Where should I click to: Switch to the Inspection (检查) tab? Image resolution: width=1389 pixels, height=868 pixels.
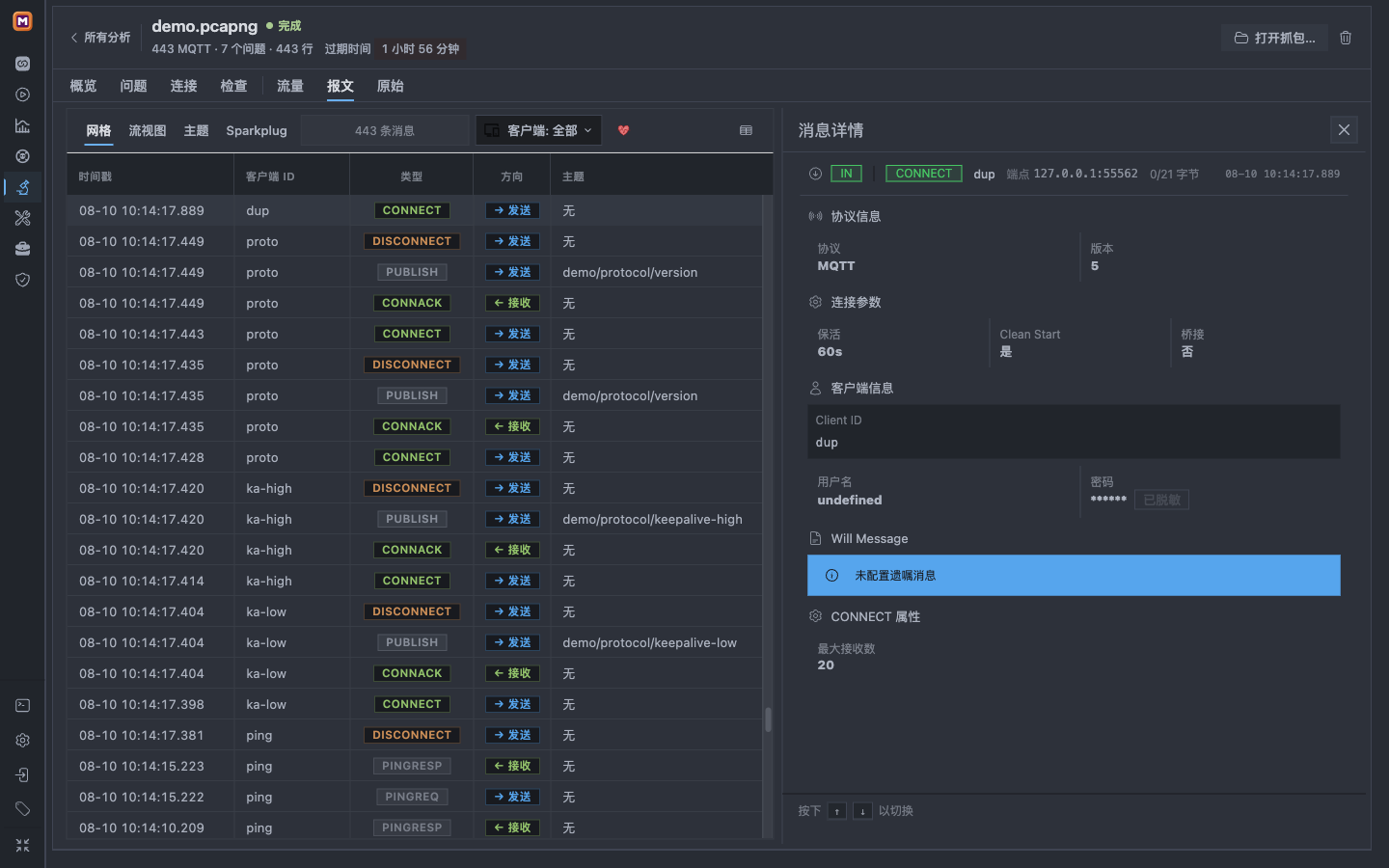[x=233, y=86]
